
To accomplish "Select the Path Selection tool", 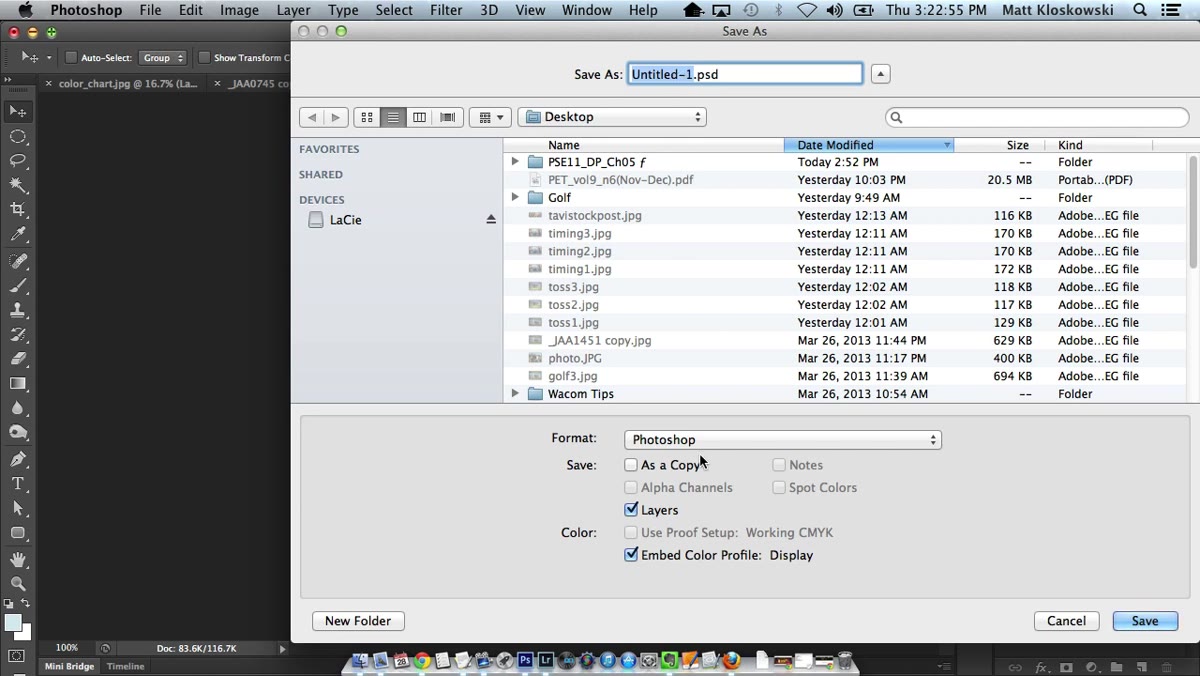I will [18, 508].
